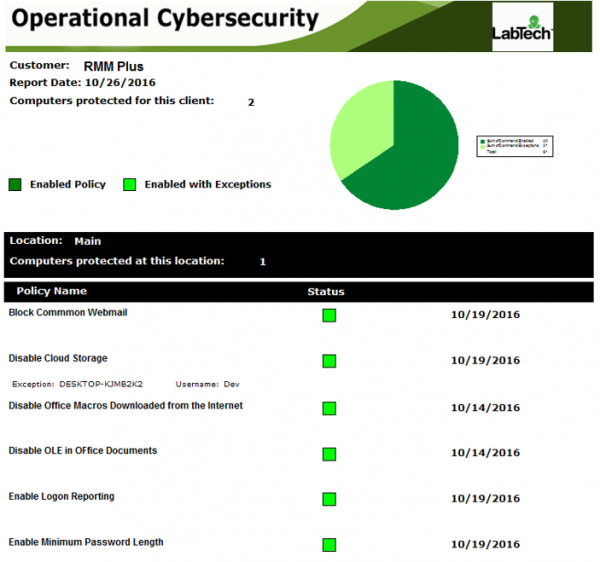Select the Policy Name column header
This screenshot has height=562, width=600.
48,291
